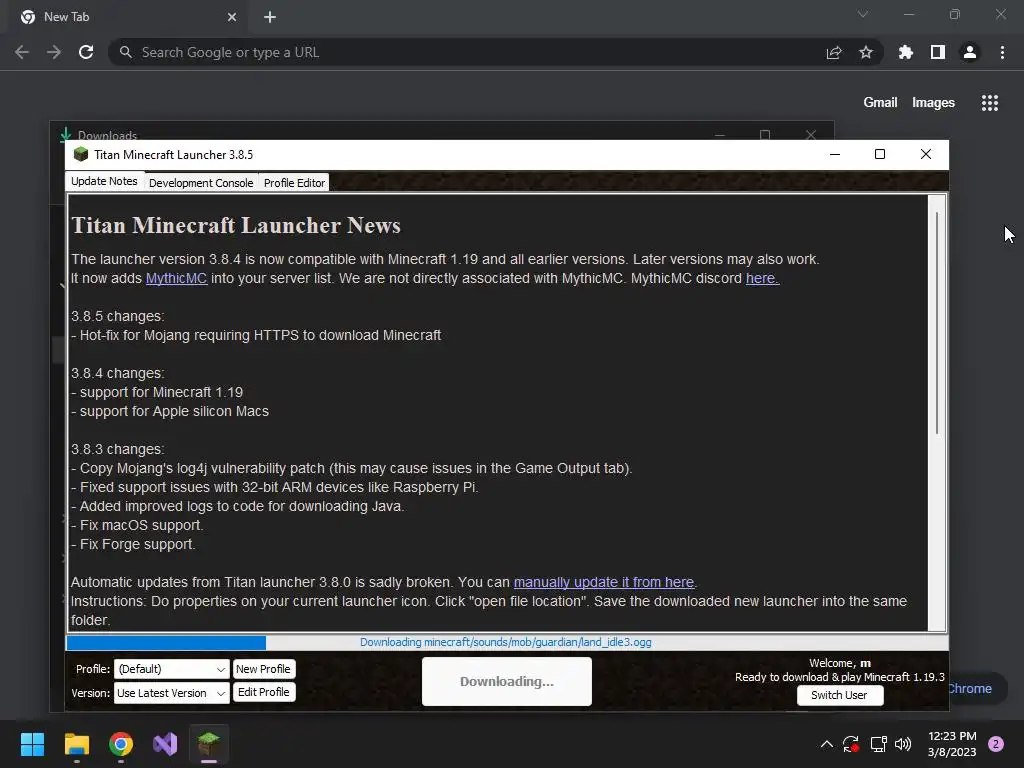Open Visual Studio from the taskbar

[x=165, y=744]
